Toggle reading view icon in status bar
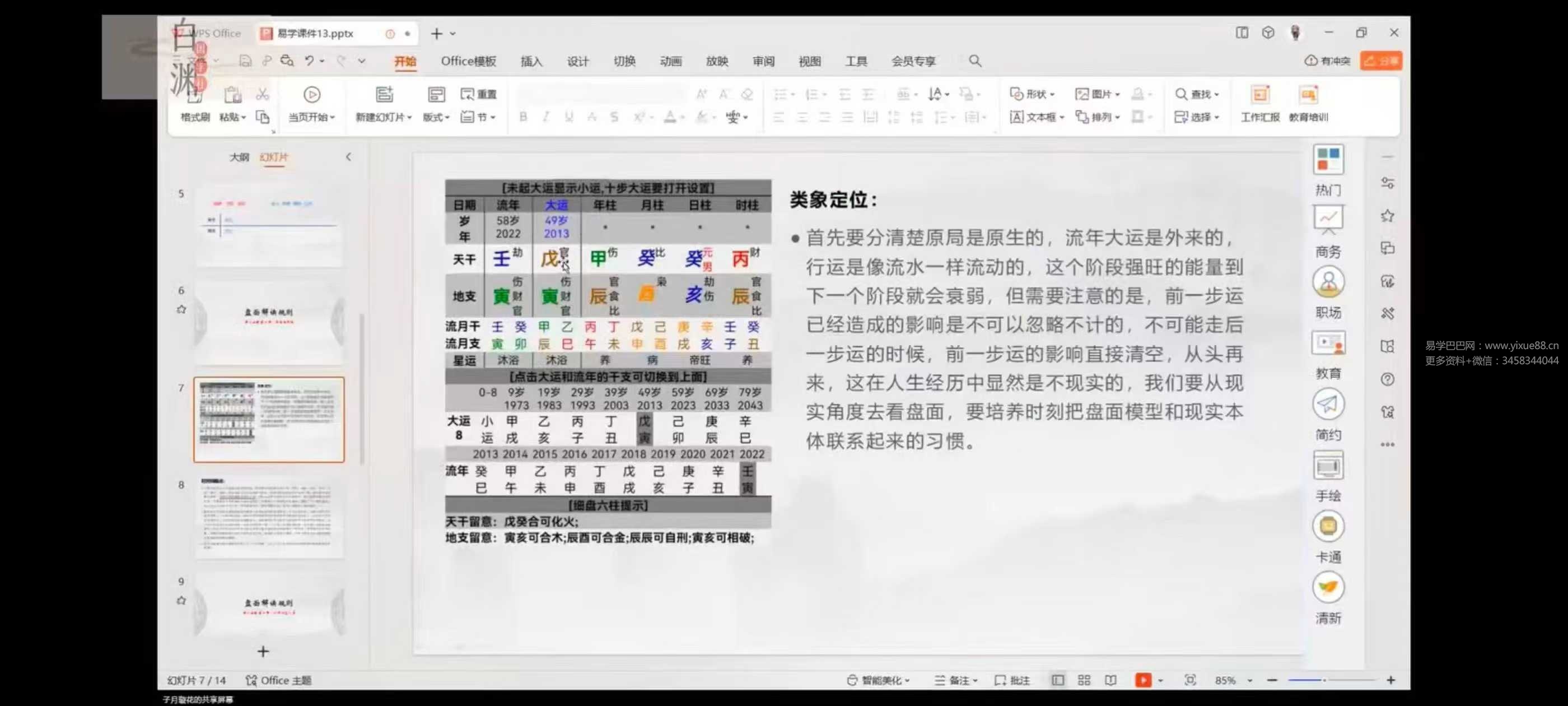 [x=1110, y=680]
